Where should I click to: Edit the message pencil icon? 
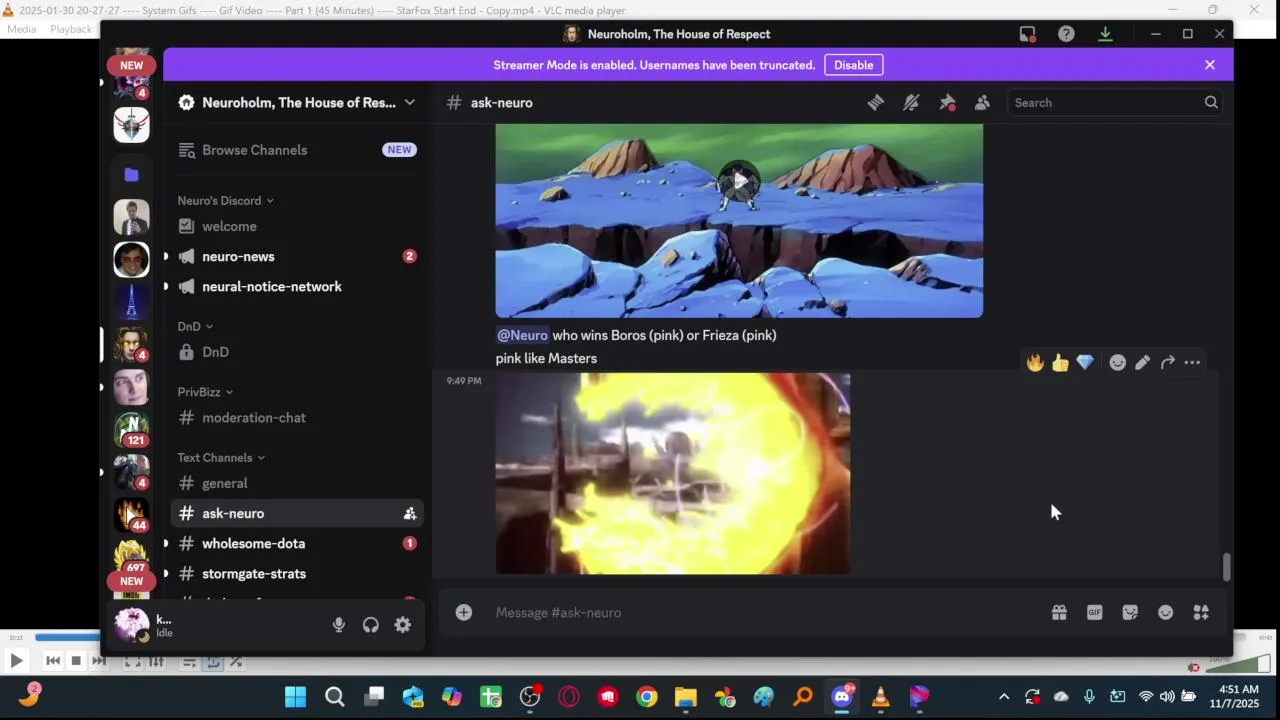(1142, 362)
